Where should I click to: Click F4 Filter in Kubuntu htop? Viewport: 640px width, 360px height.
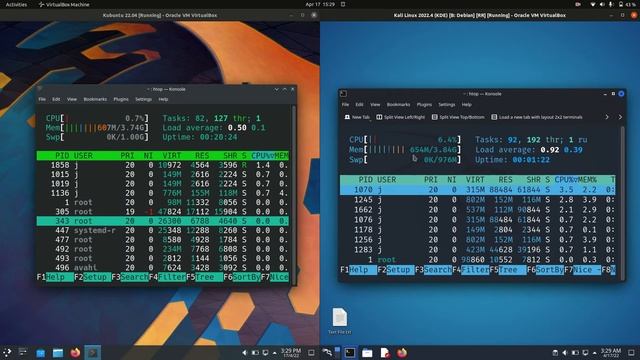(167, 277)
